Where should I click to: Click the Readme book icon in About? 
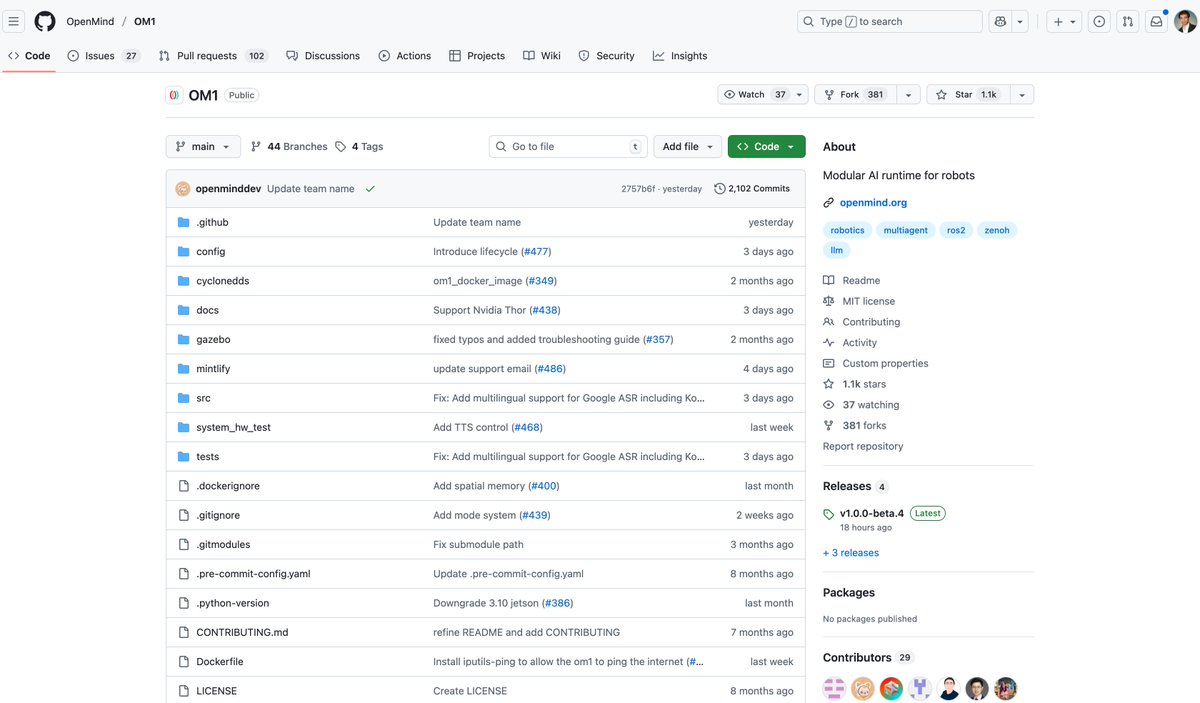coord(828,281)
